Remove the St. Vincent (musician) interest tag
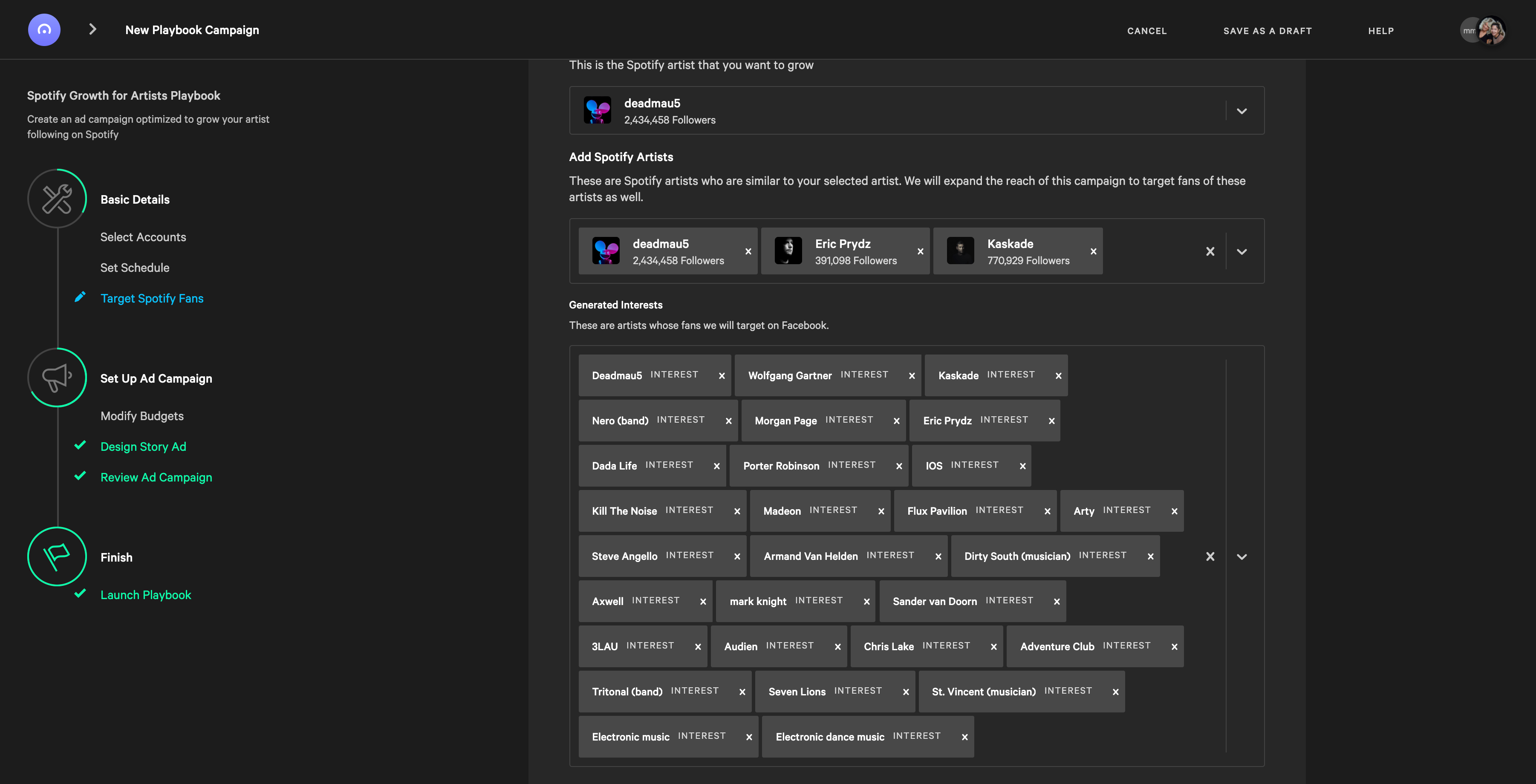 click(1116, 692)
